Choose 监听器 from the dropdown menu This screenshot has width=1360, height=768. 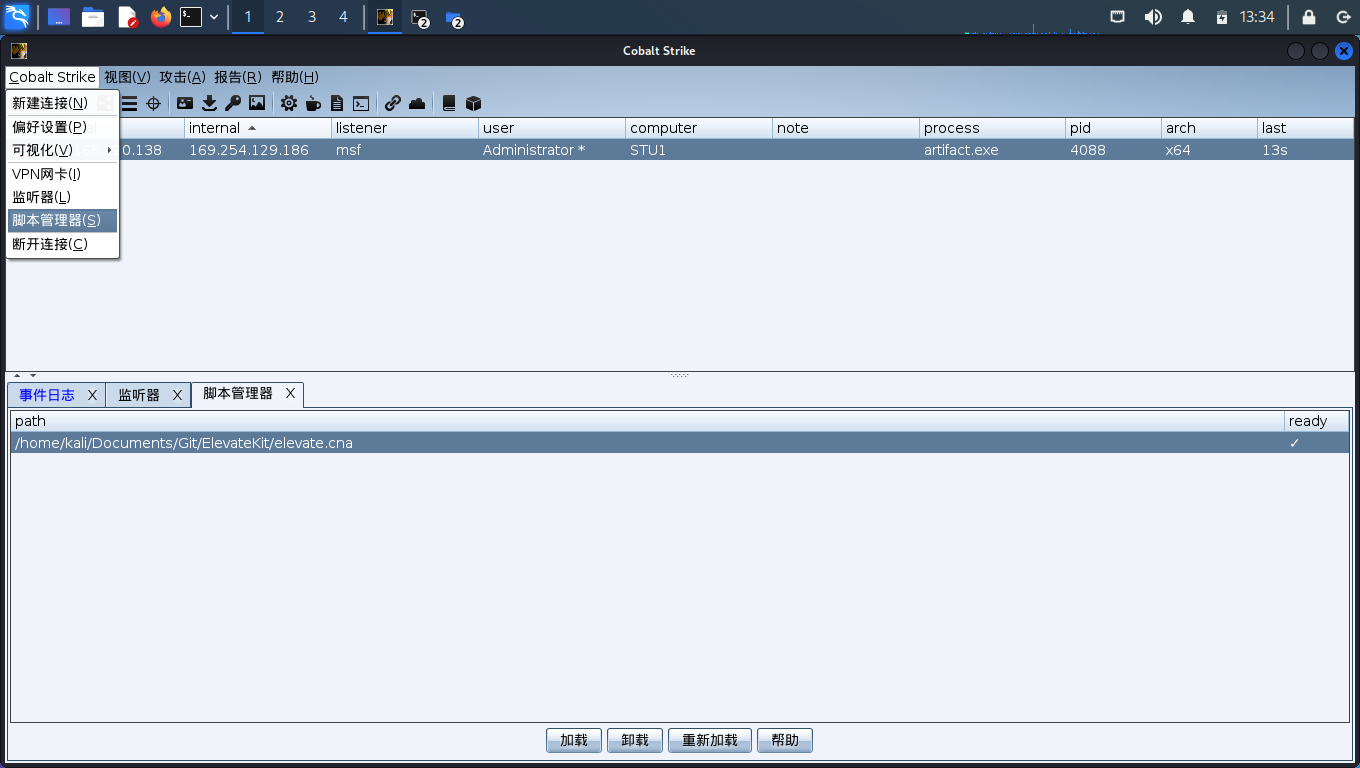(x=62, y=197)
